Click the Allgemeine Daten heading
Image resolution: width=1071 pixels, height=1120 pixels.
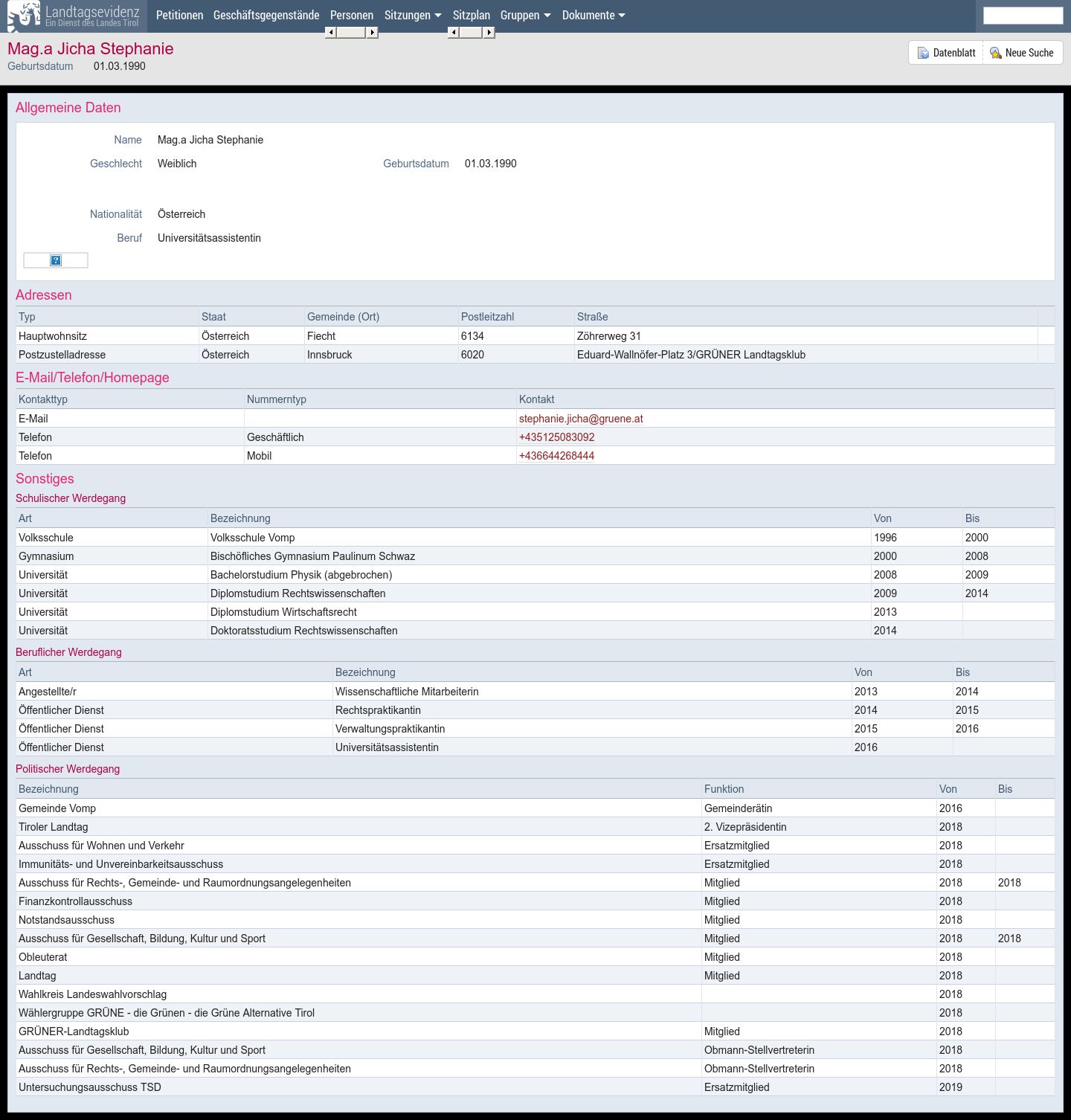point(68,108)
